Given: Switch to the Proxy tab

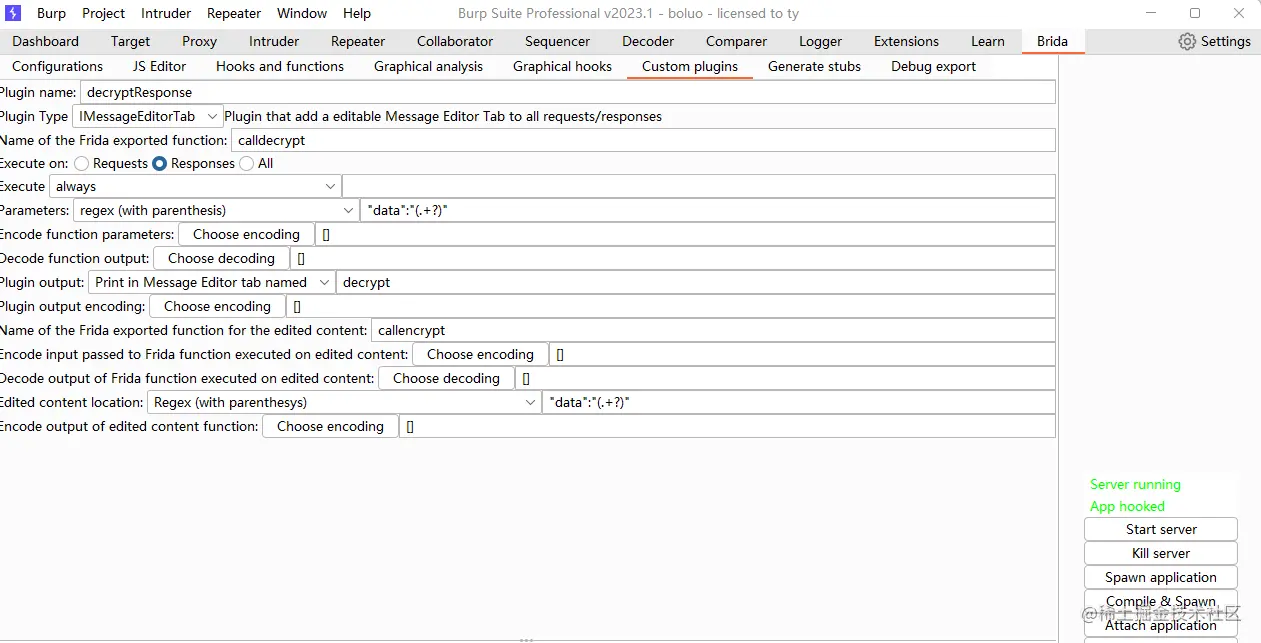Looking at the screenshot, I should 199,41.
